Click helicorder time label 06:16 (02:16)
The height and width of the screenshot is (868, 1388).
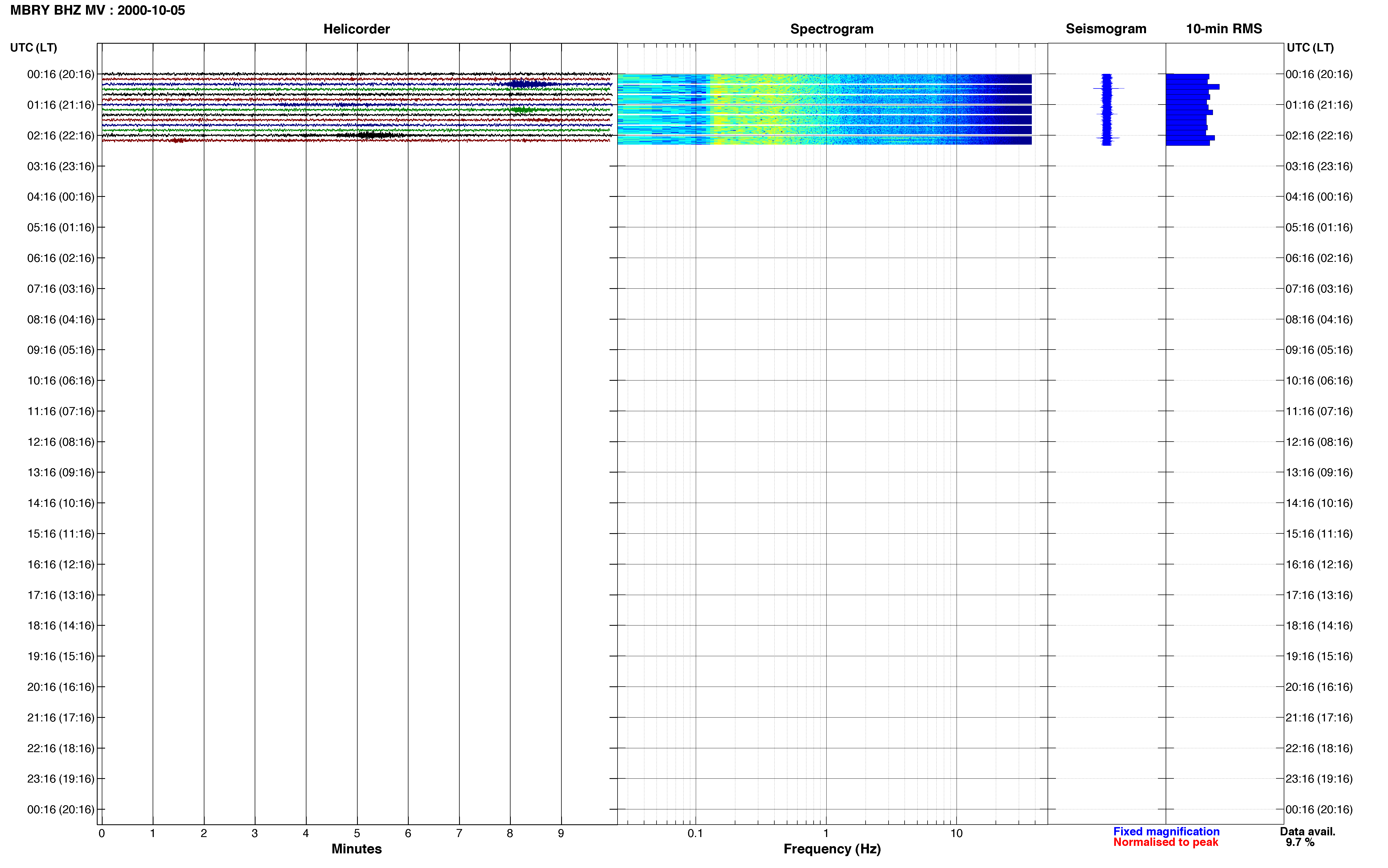(61, 258)
